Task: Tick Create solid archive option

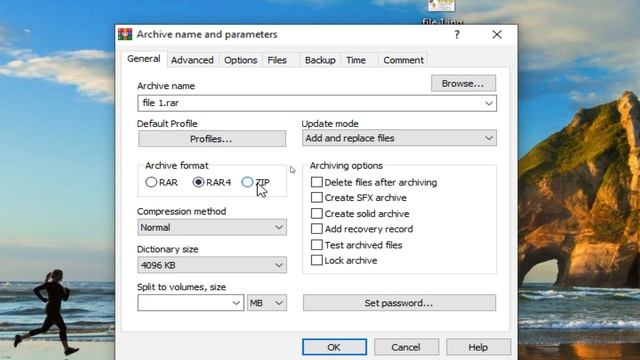Action: (317, 213)
